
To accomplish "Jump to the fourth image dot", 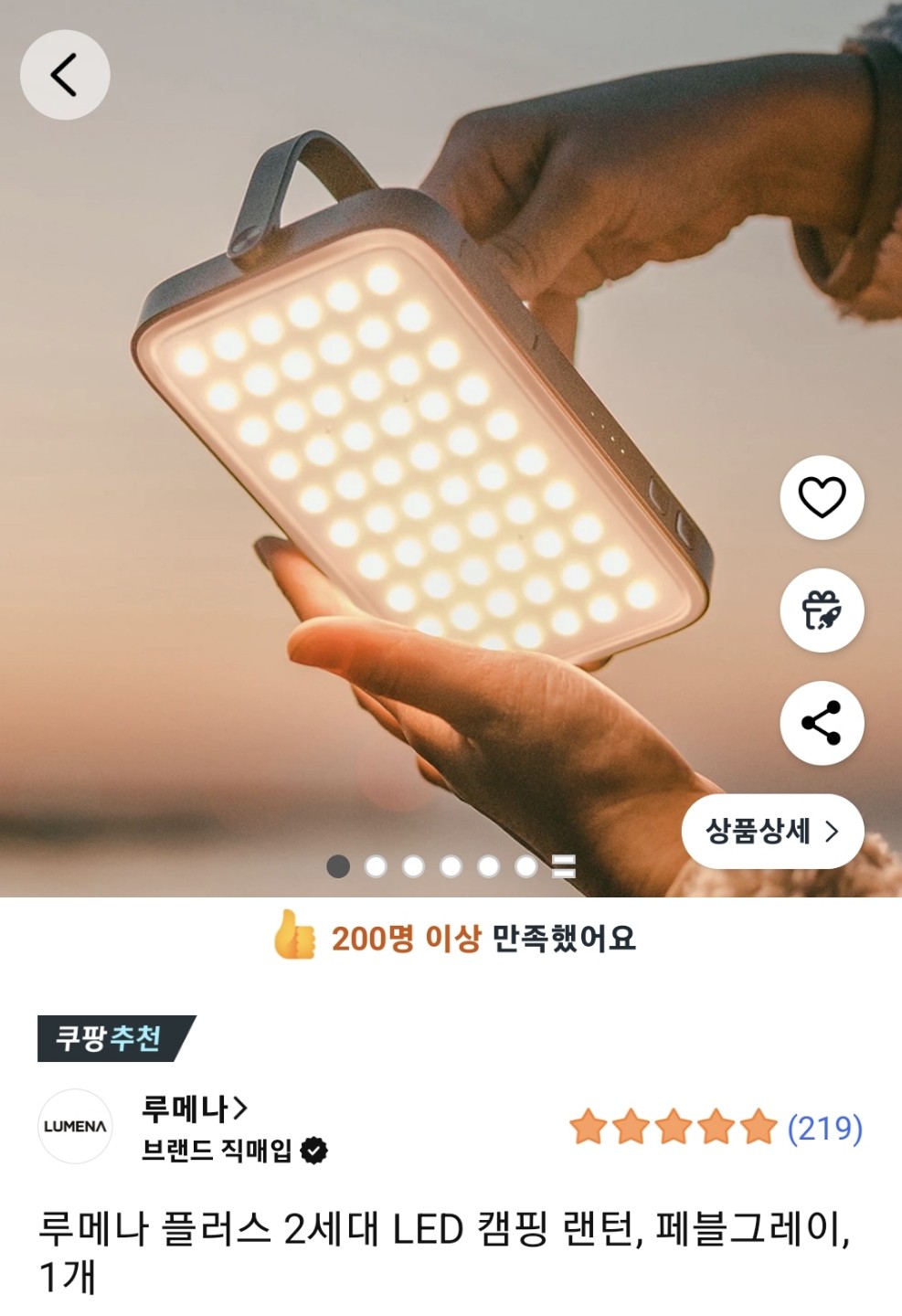I will (451, 866).
